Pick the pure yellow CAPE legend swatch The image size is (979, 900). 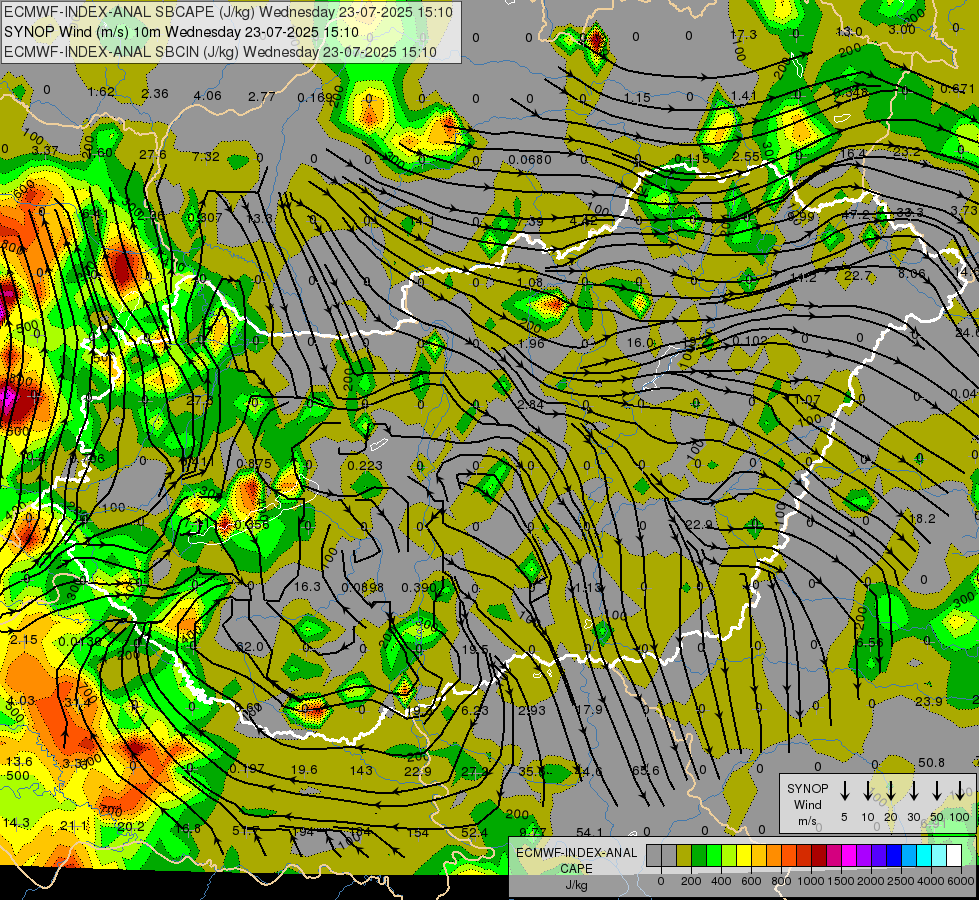click(744, 856)
